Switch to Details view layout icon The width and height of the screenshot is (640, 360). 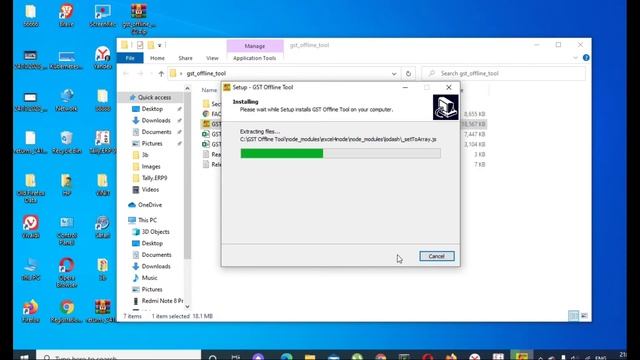click(x=573, y=316)
